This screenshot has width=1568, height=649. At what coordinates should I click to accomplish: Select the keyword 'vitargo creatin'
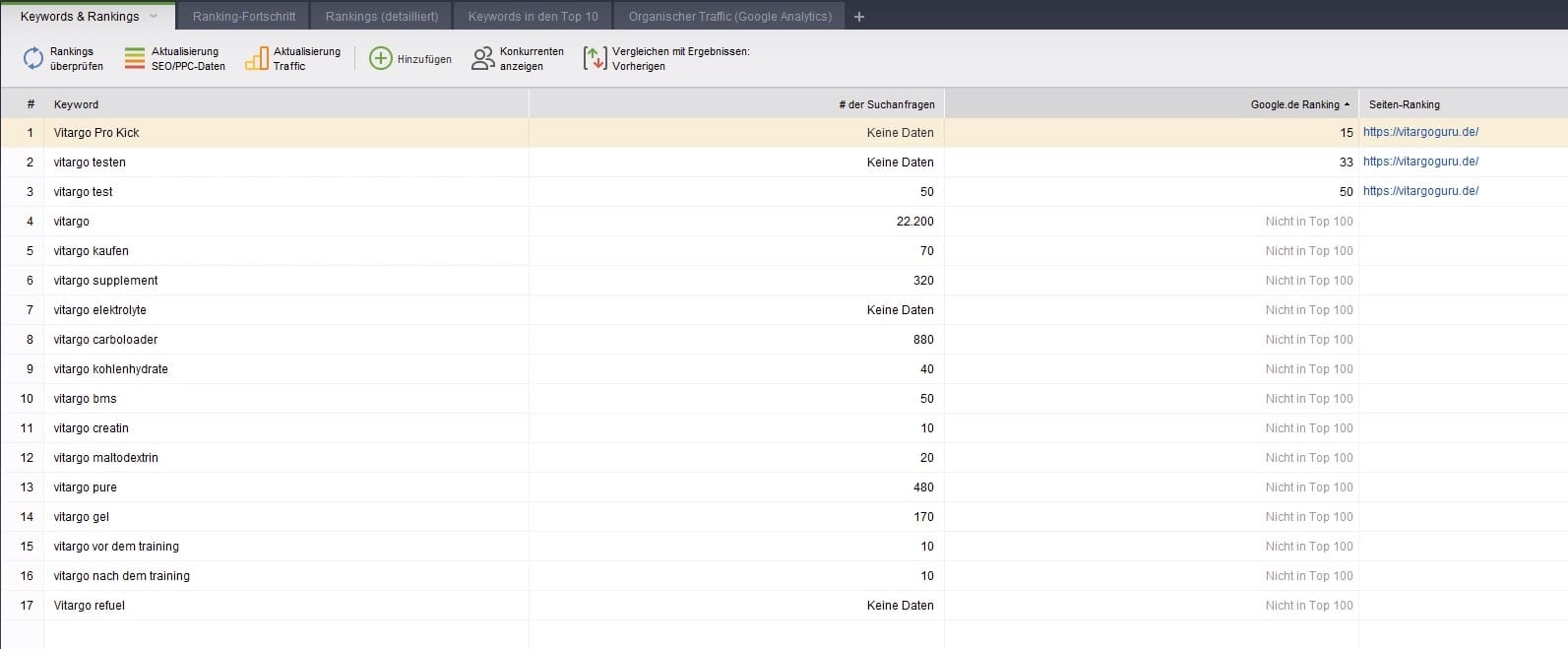(x=91, y=428)
